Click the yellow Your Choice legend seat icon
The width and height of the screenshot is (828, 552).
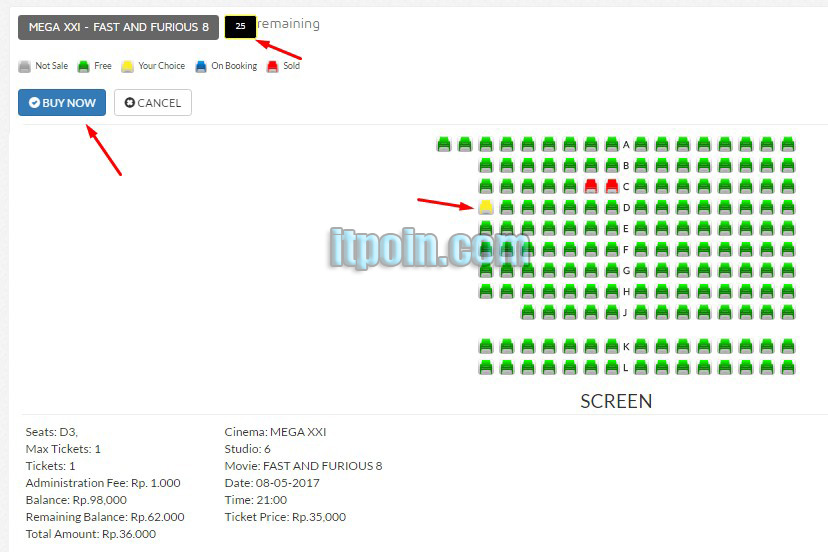pyautogui.click(x=127, y=67)
